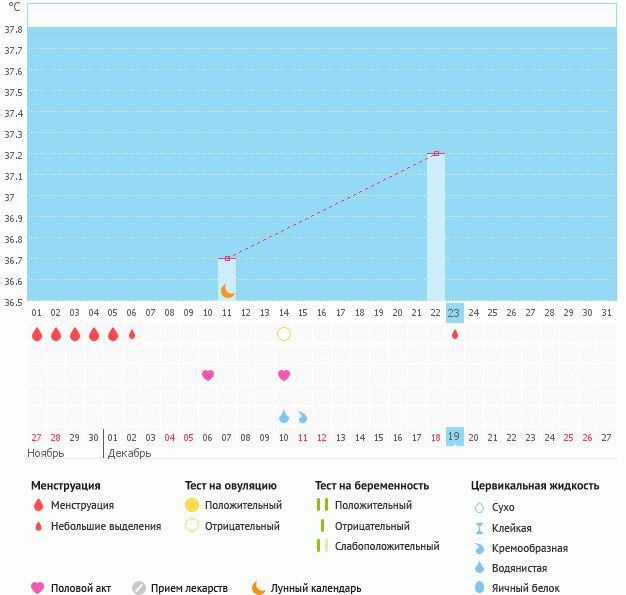
Task: Select the 36.7 temperature point on day 11
Action: click(227, 259)
